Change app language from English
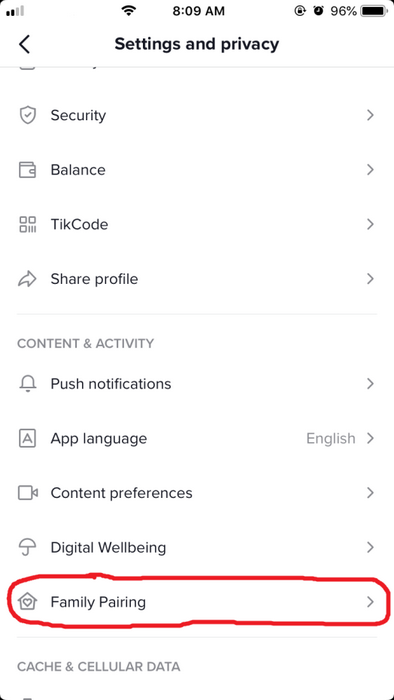 coord(197,438)
